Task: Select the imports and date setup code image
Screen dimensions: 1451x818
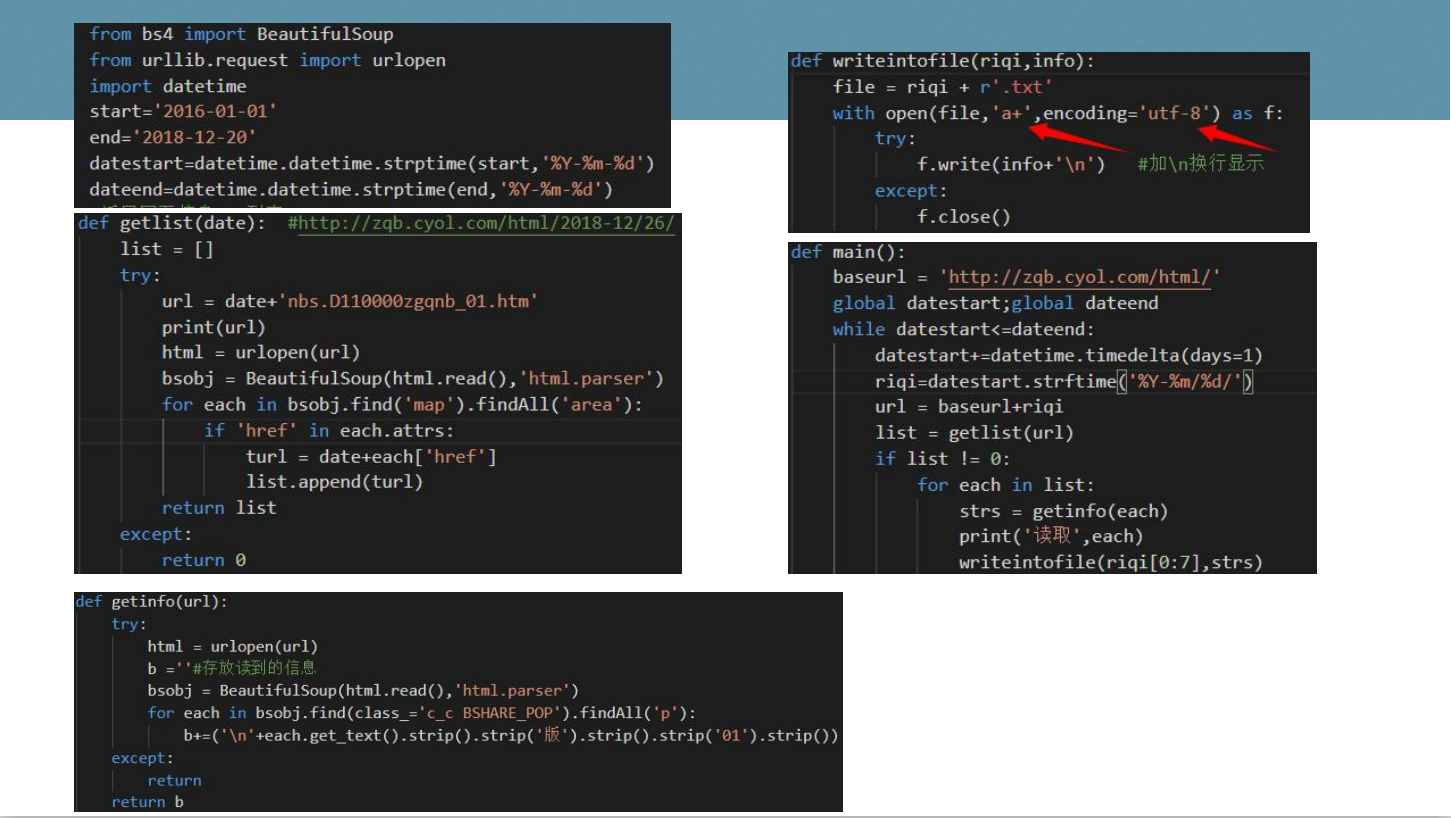Action: pyautogui.click(x=372, y=113)
